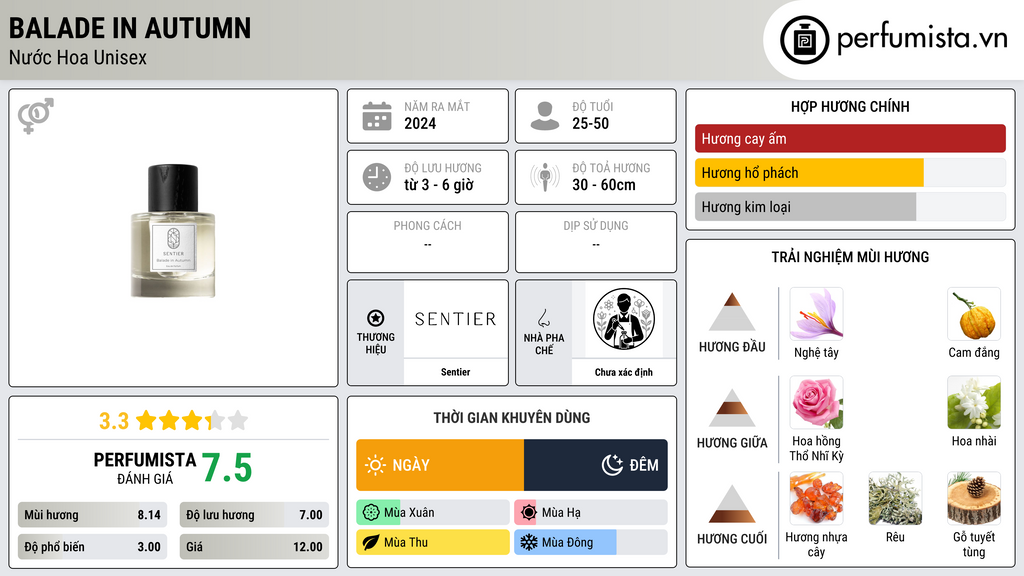The width and height of the screenshot is (1024, 576).
Task: Select the Ngày daytime bar
Action: pyautogui.click(x=440, y=465)
